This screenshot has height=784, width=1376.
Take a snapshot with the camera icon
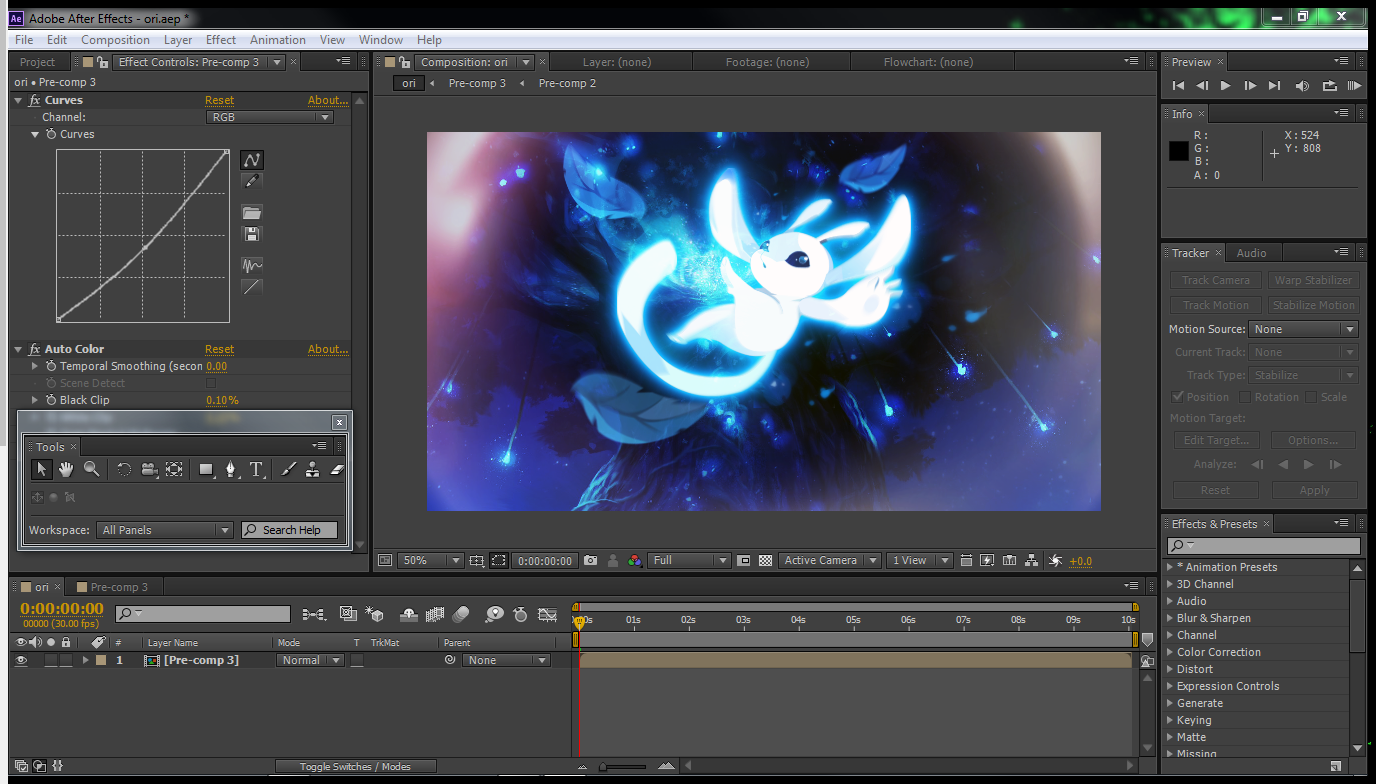click(591, 561)
